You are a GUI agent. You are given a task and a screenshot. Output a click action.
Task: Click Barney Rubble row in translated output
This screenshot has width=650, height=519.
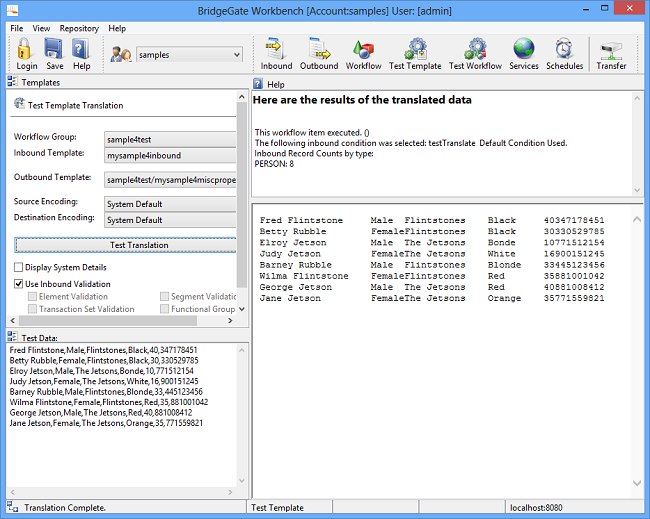point(432,265)
